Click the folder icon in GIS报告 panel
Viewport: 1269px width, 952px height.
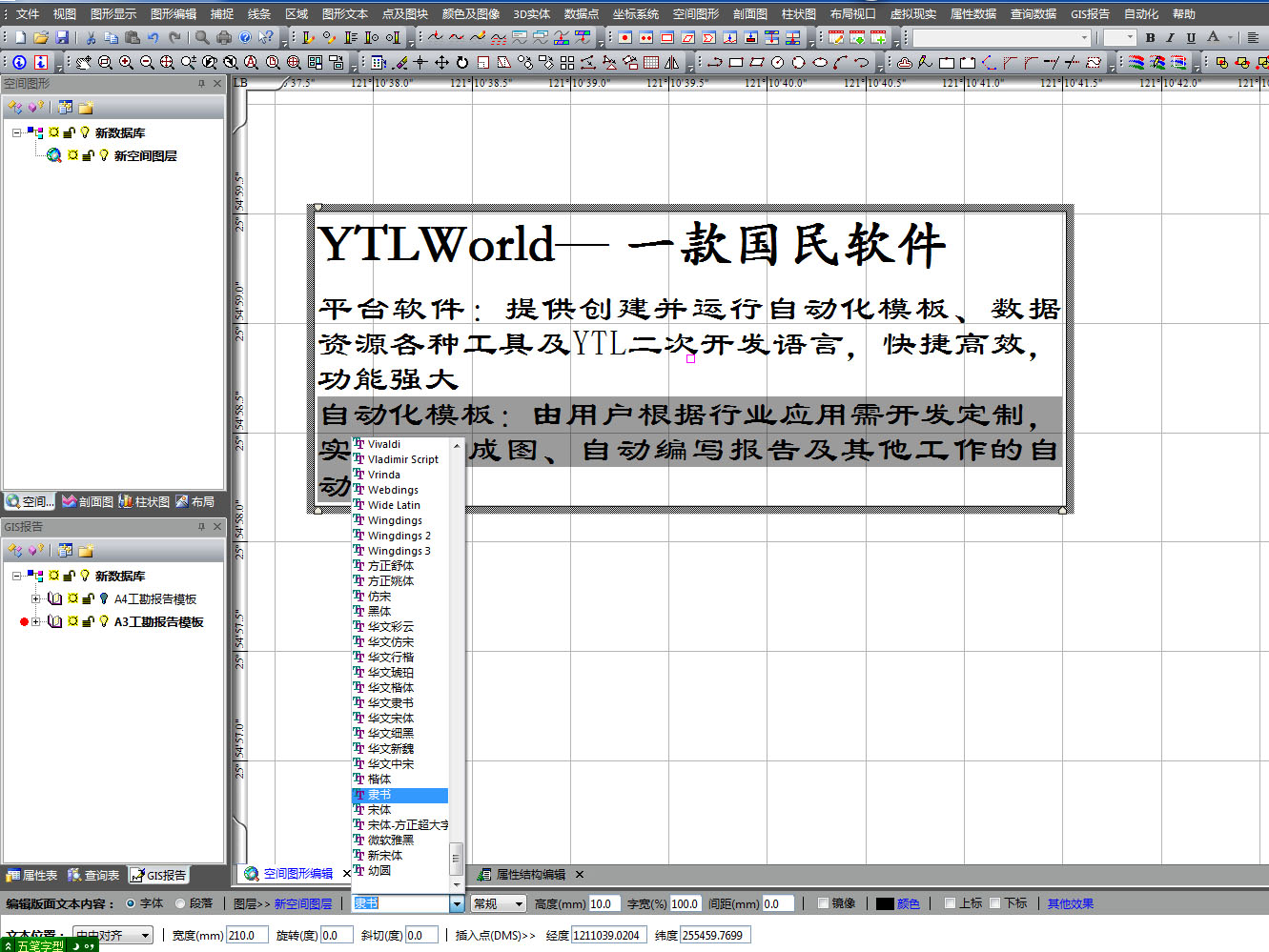[86, 551]
